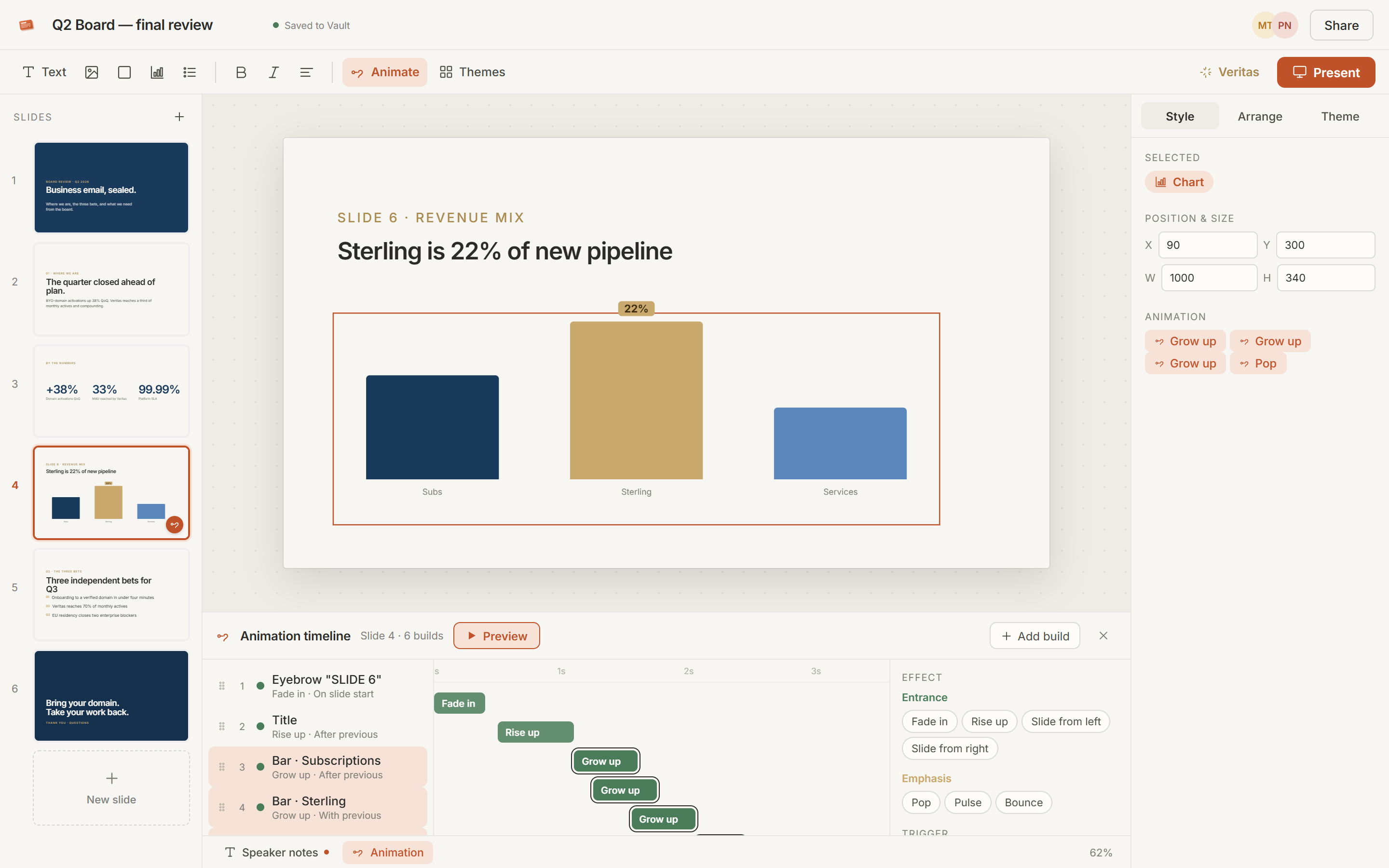Switch to the Arrange tab

point(1260,116)
